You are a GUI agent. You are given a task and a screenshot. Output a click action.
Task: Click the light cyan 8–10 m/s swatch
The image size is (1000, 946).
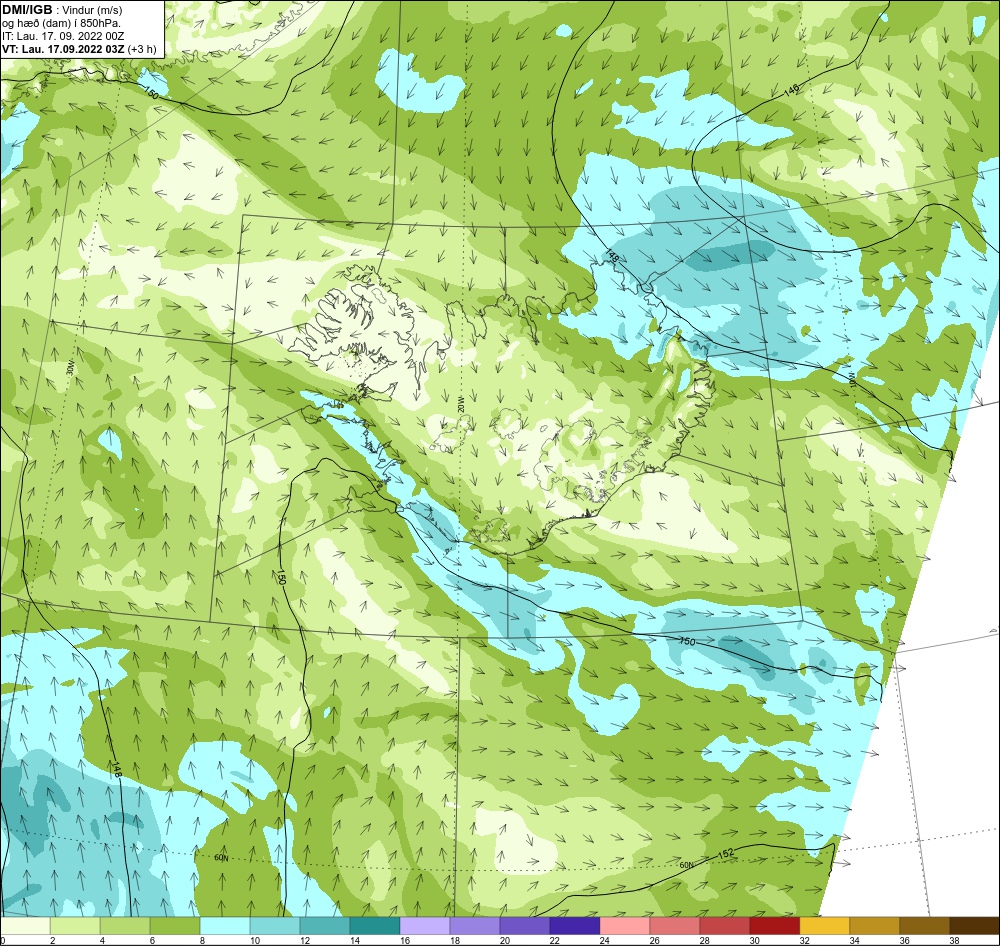click(225, 926)
